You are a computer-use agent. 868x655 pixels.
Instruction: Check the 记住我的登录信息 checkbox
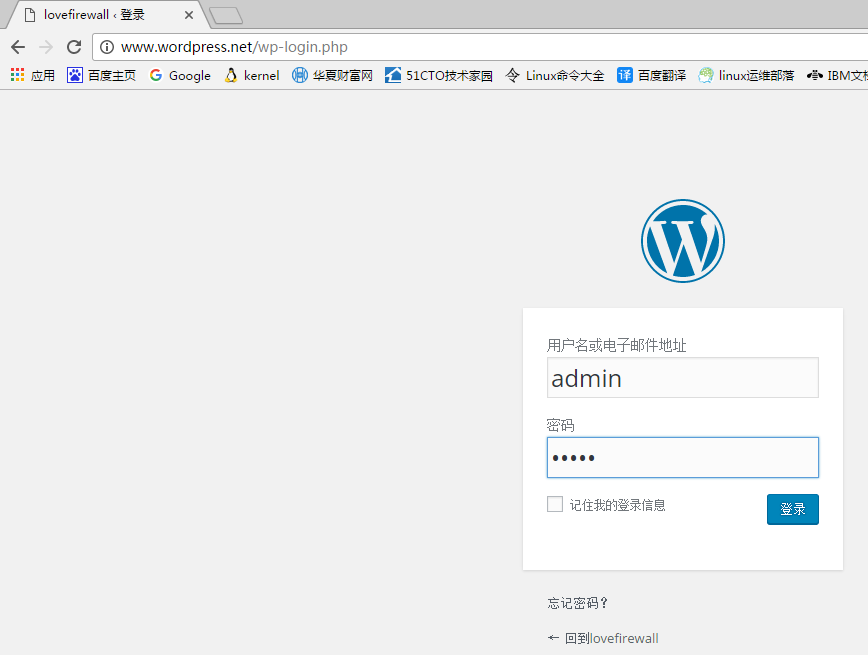(x=555, y=504)
